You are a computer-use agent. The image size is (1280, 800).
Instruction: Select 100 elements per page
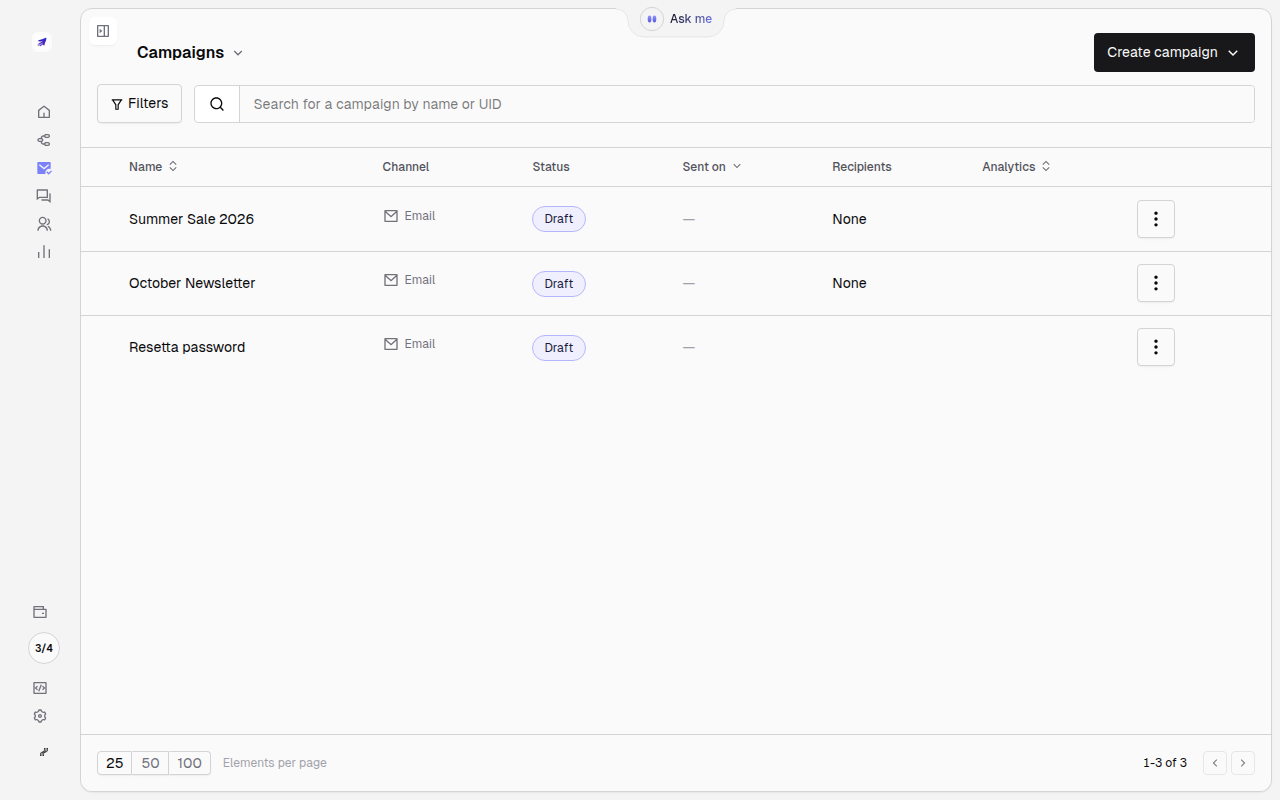(190, 763)
